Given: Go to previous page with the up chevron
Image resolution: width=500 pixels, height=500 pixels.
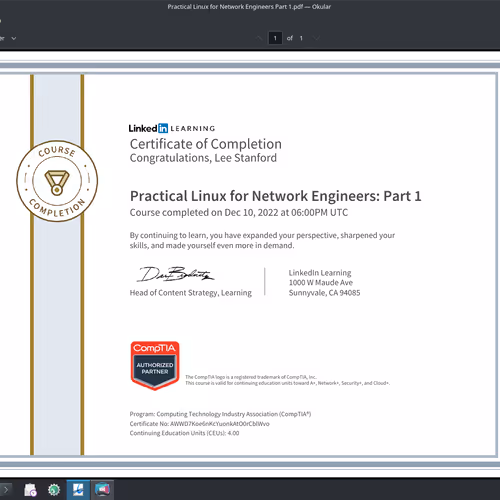Looking at the screenshot, I should tap(259, 38).
